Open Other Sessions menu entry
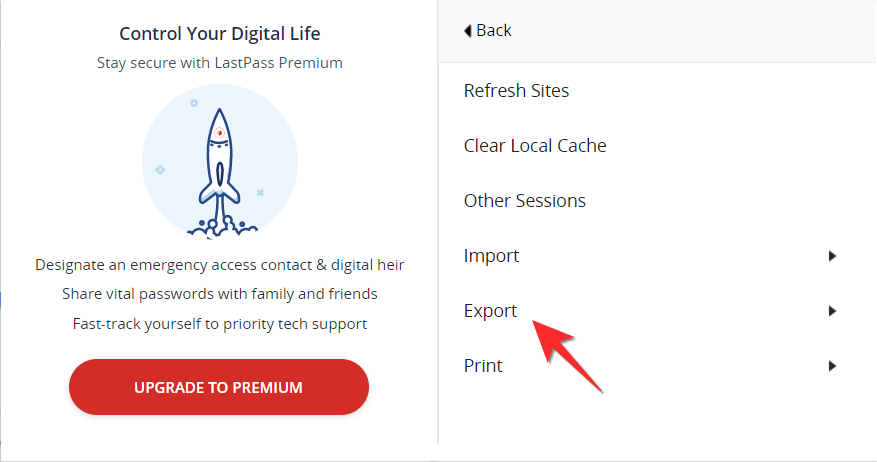 pyautogui.click(x=525, y=201)
